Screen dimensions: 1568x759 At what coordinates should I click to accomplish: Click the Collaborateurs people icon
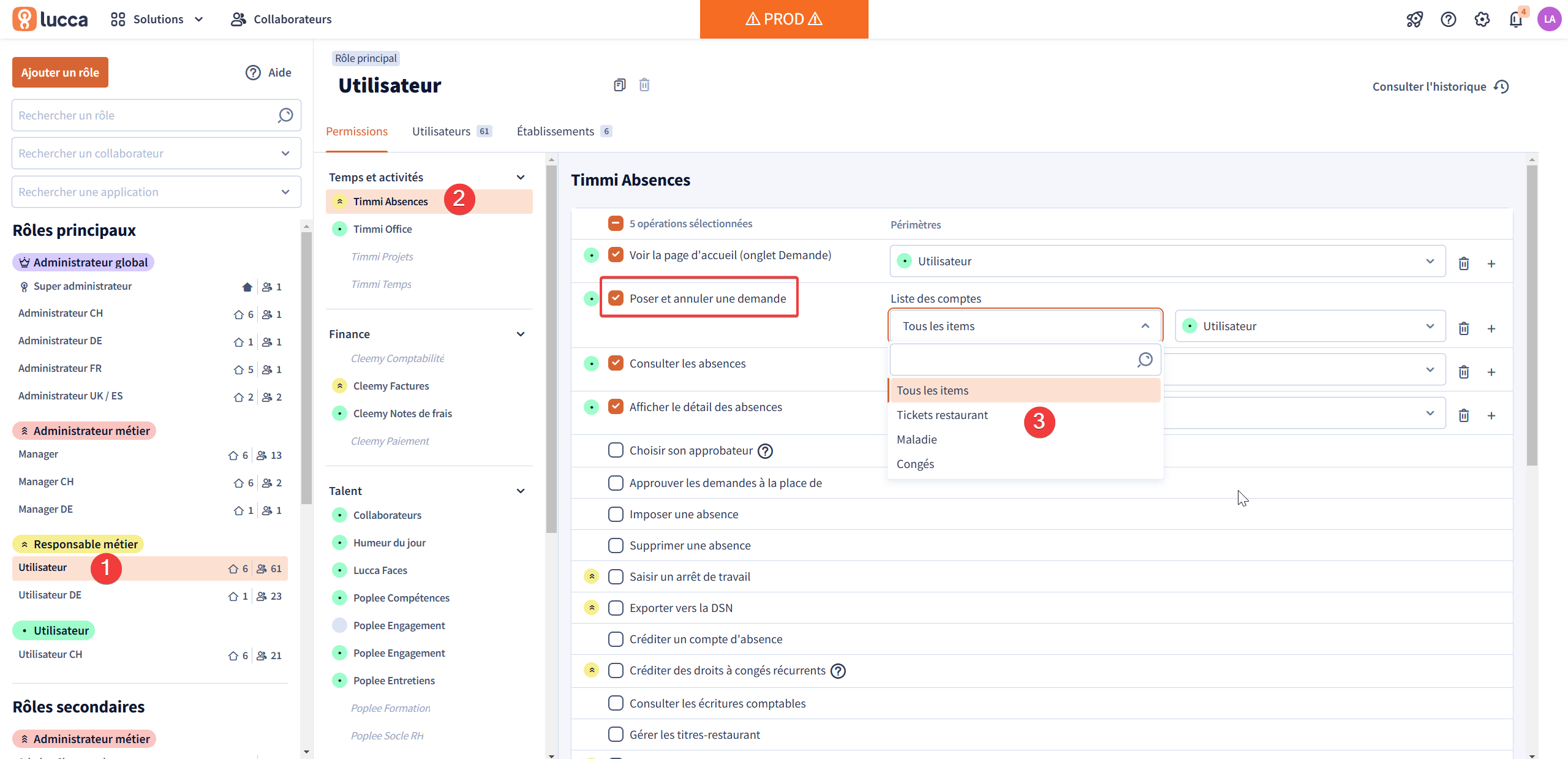(x=238, y=19)
